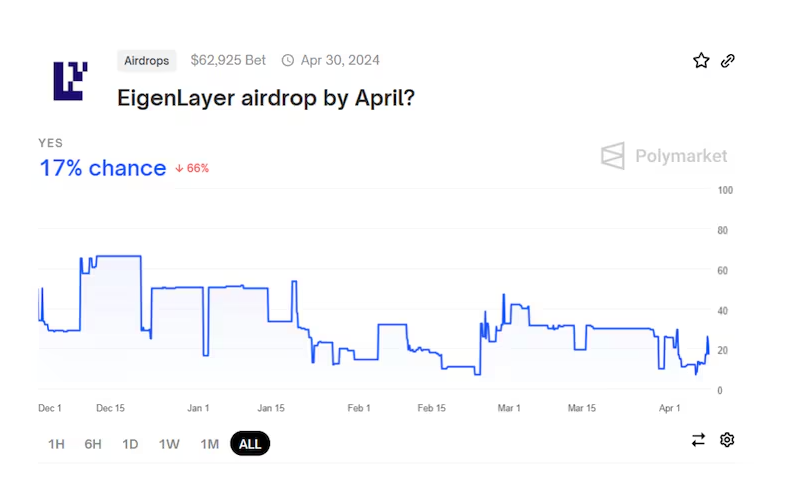This screenshot has width=808, height=483.
Task: Switch the chart to 1W range
Action: [x=169, y=444]
